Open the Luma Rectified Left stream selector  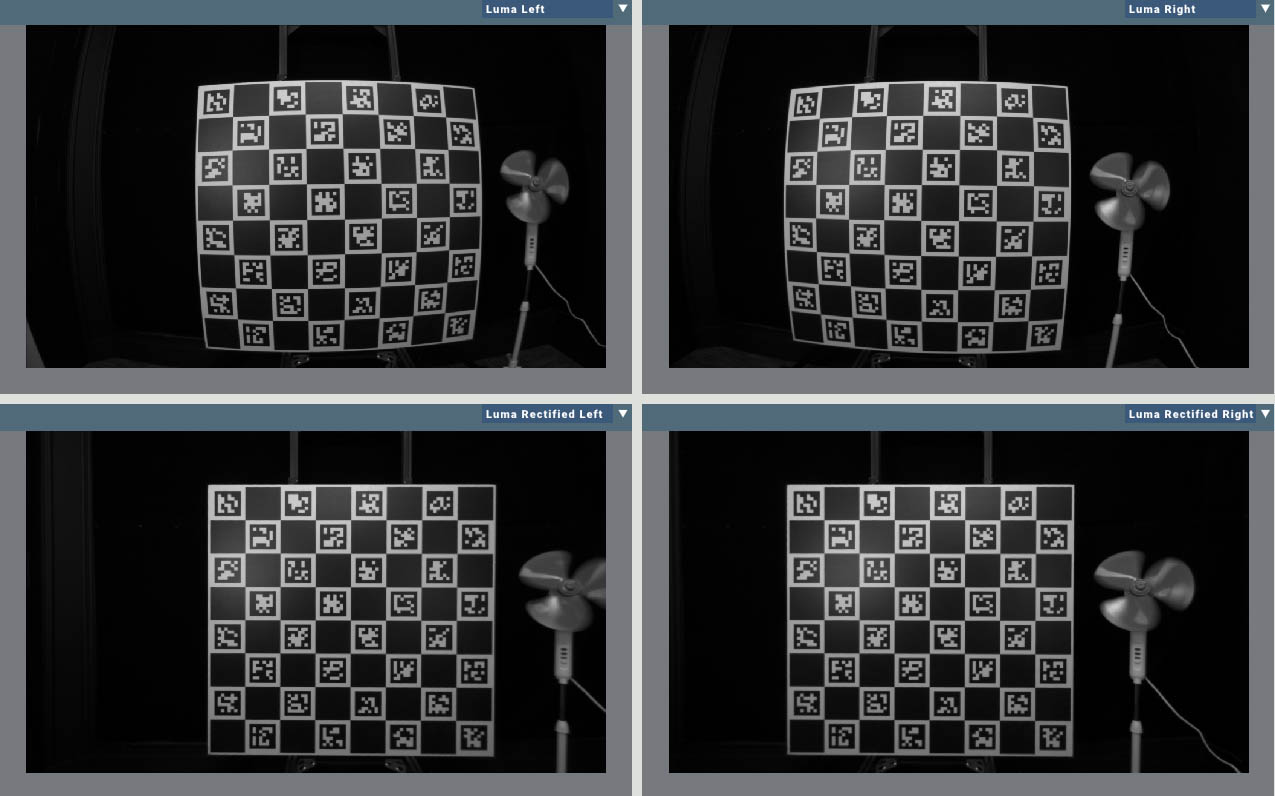(x=546, y=414)
